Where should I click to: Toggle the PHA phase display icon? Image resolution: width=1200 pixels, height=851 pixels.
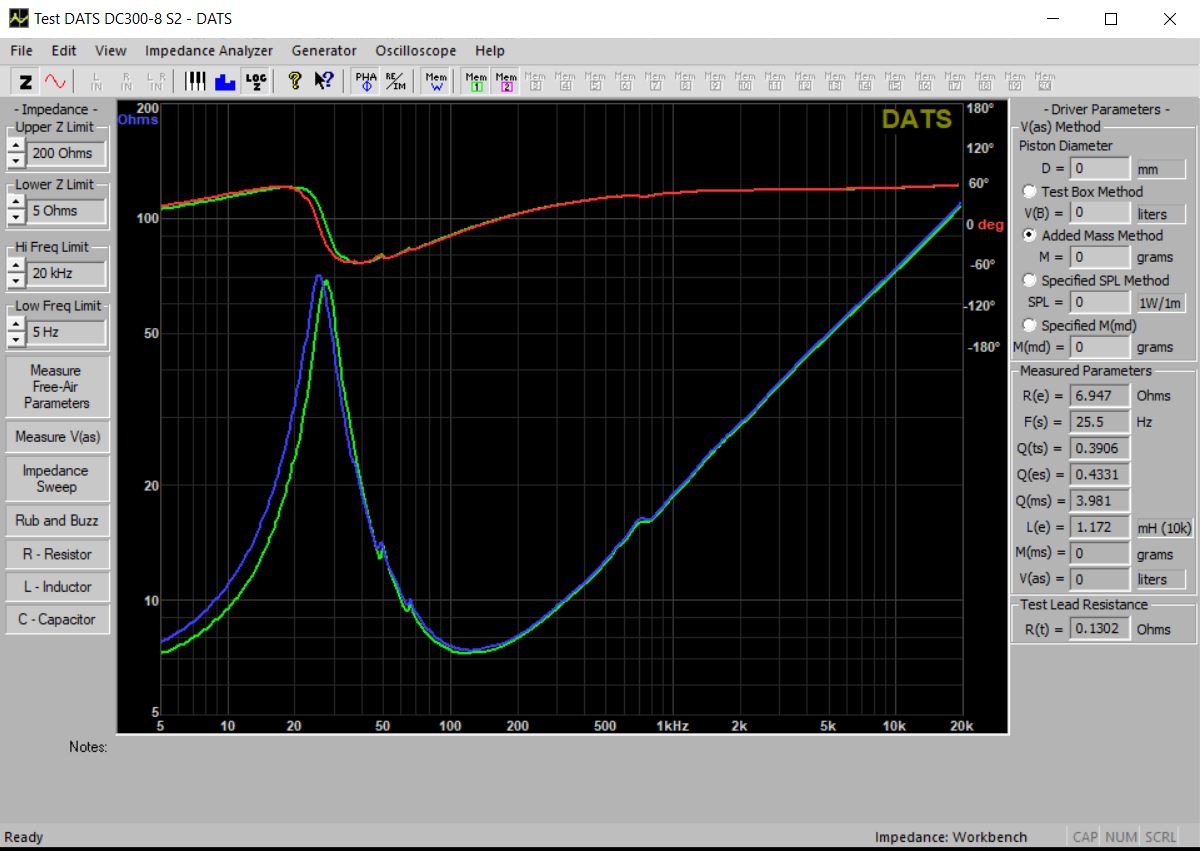click(x=366, y=81)
